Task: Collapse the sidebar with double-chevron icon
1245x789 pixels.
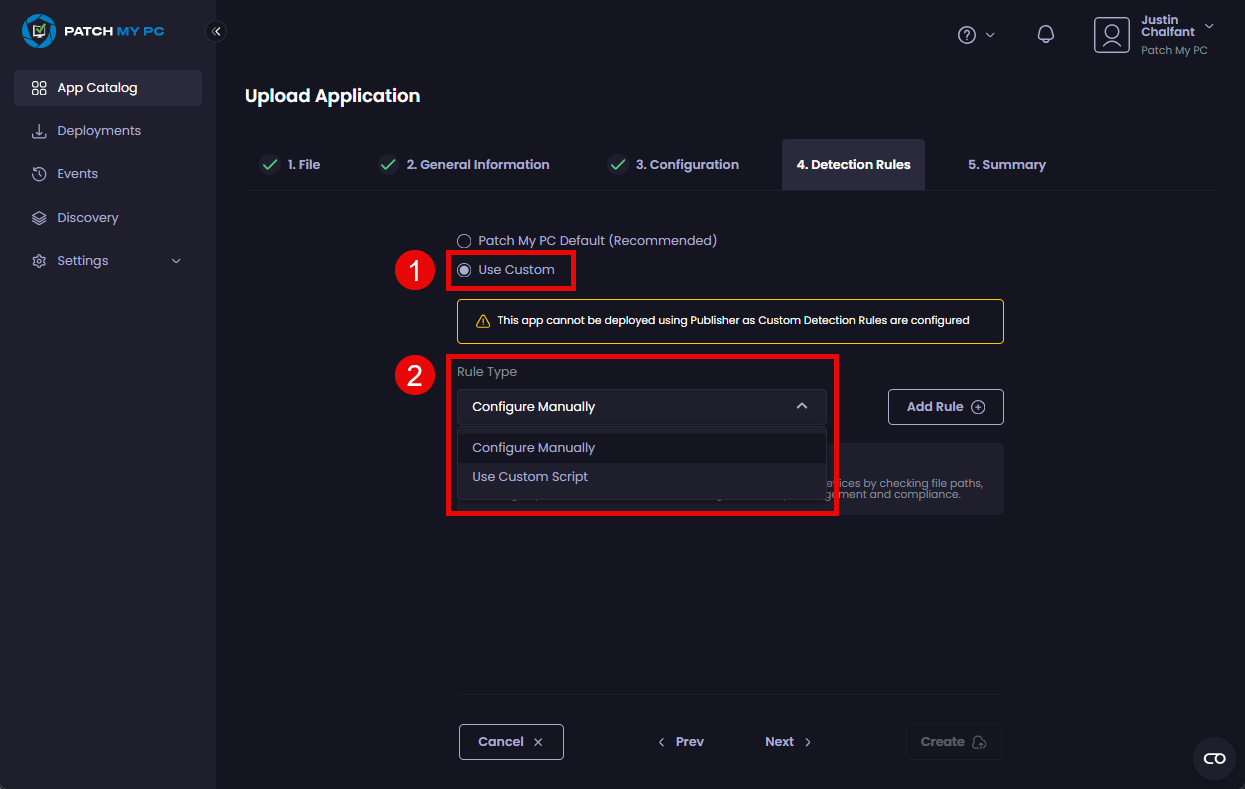Action: (x=216, y=31)
